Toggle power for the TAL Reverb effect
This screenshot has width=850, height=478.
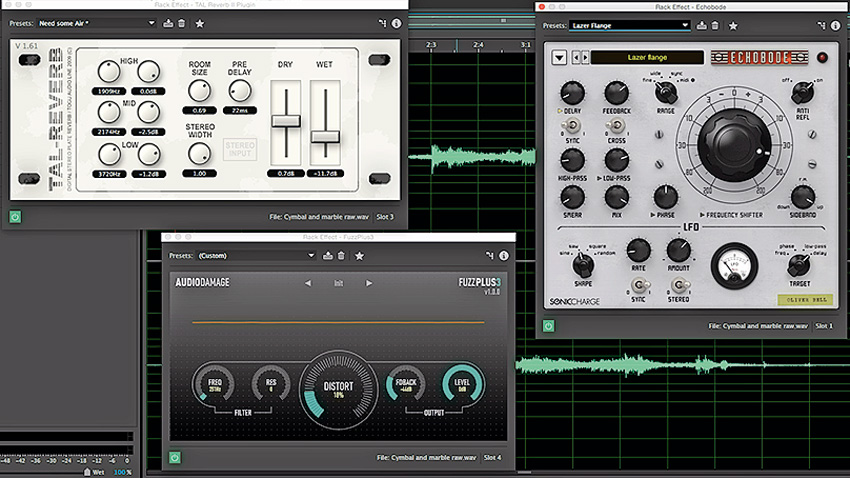click(16, 216)
